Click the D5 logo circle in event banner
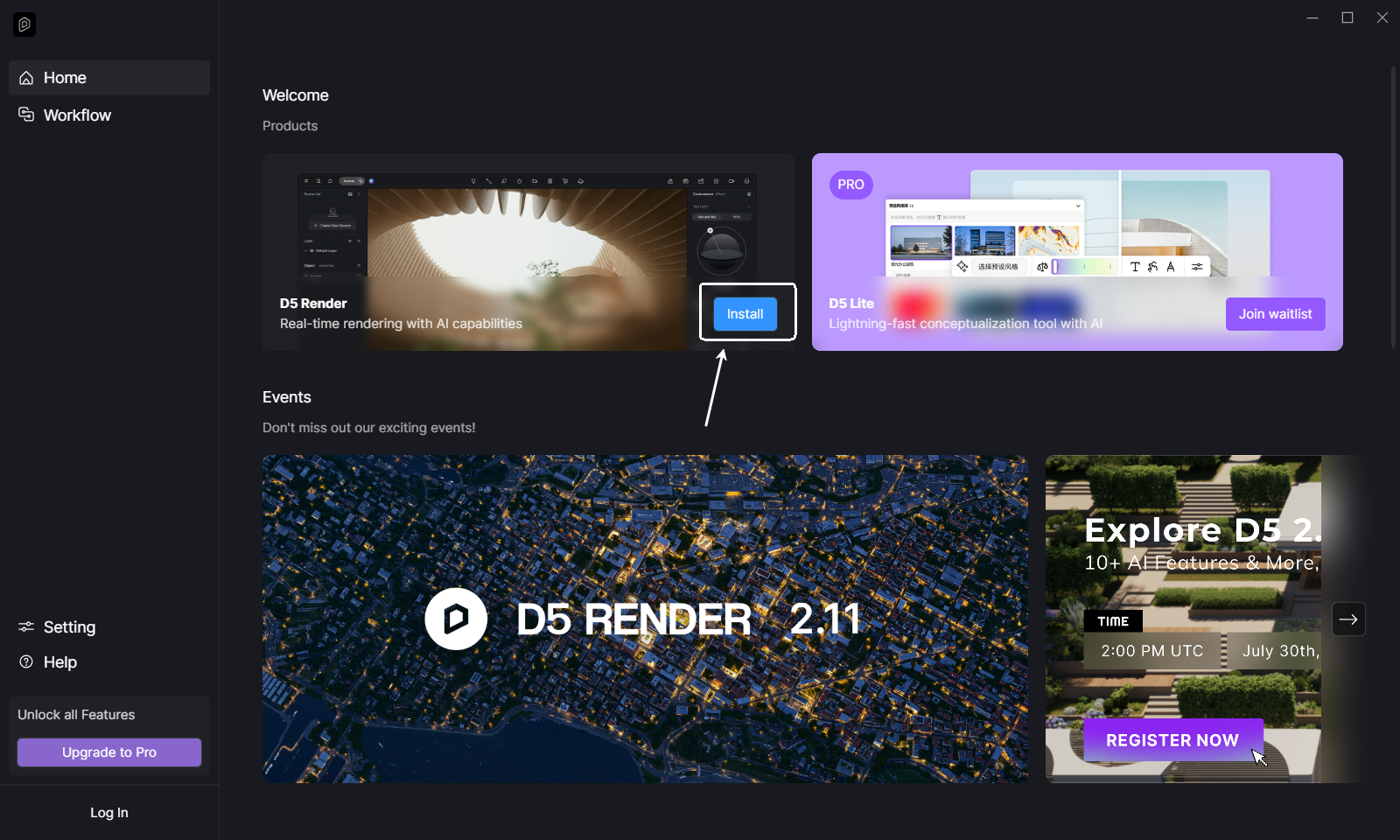 [456, 619]
